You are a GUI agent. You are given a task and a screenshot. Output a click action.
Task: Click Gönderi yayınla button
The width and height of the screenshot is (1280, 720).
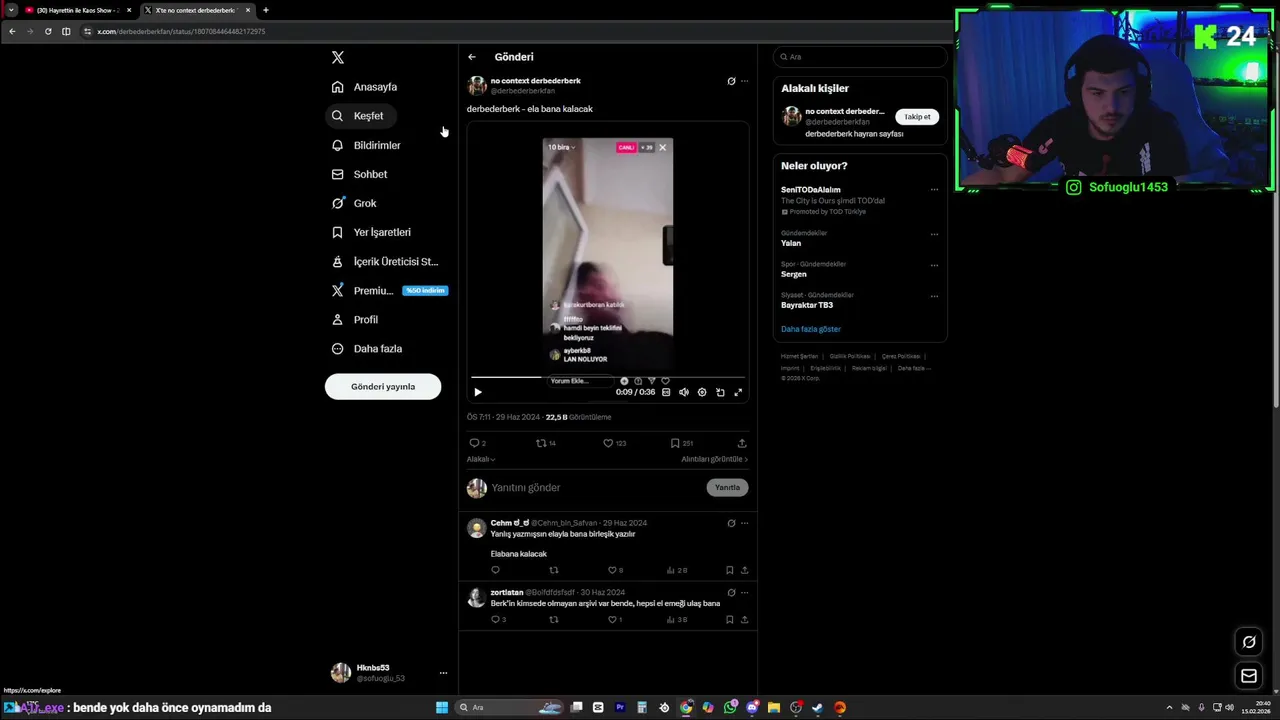383,386
